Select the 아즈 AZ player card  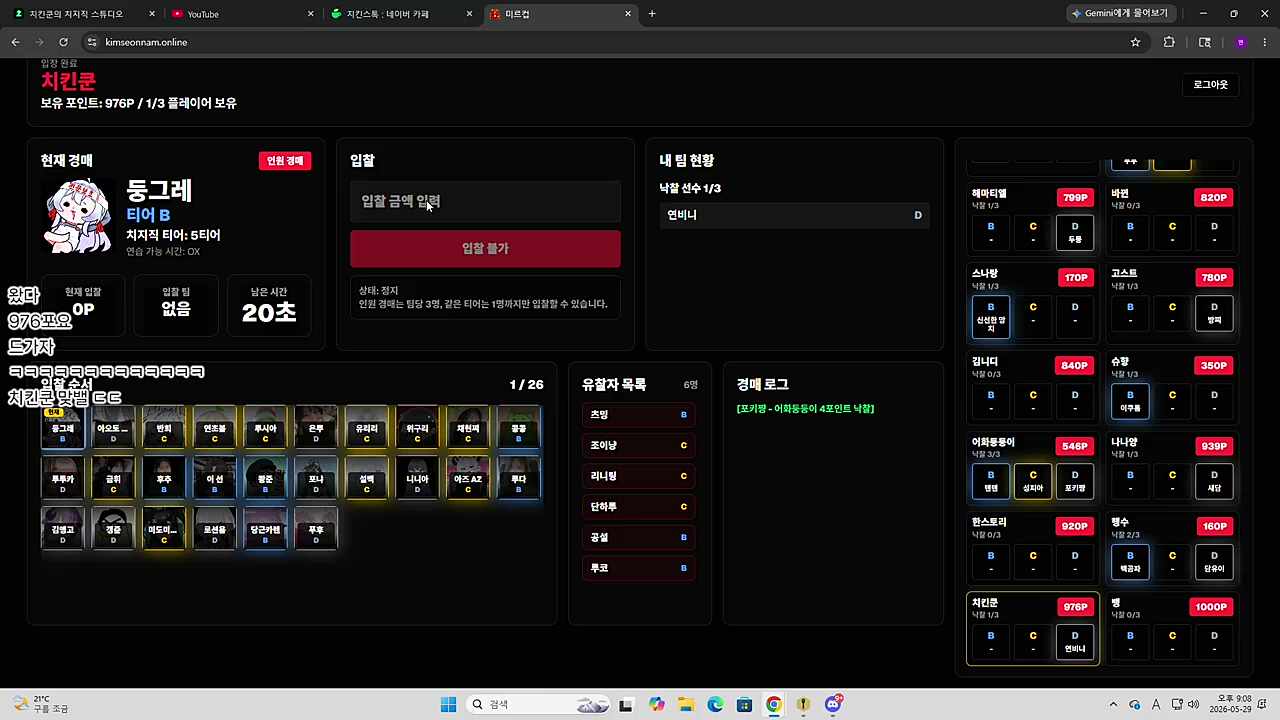[x=468, y=478]
